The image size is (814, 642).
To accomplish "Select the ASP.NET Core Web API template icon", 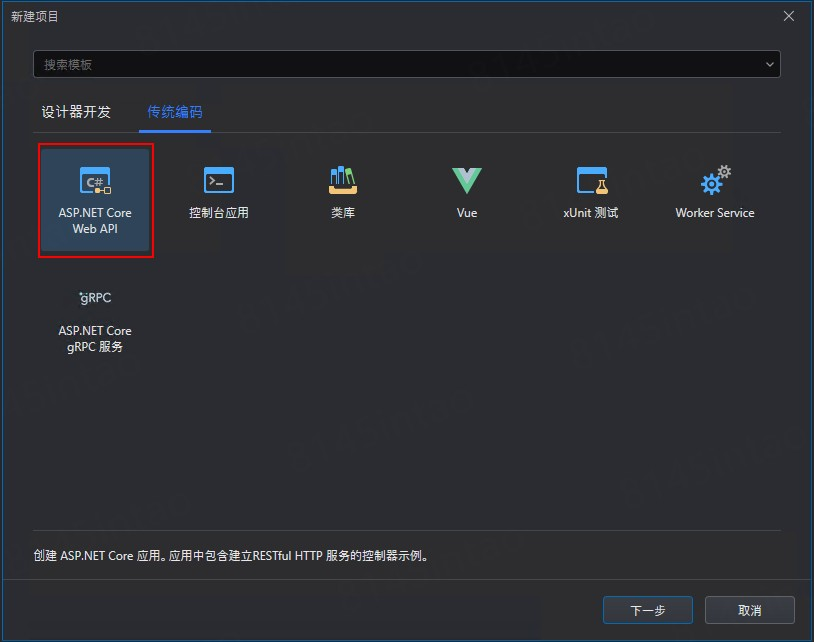I will (x=95, y=180).
